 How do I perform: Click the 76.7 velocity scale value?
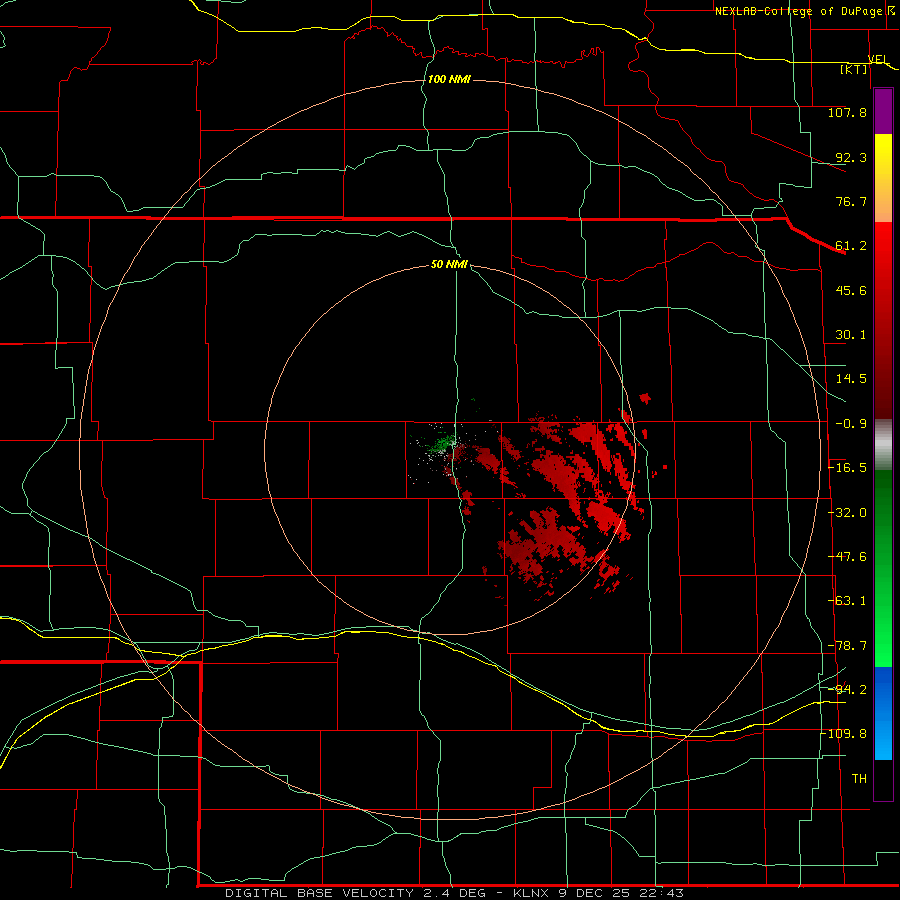coord(851,201)
